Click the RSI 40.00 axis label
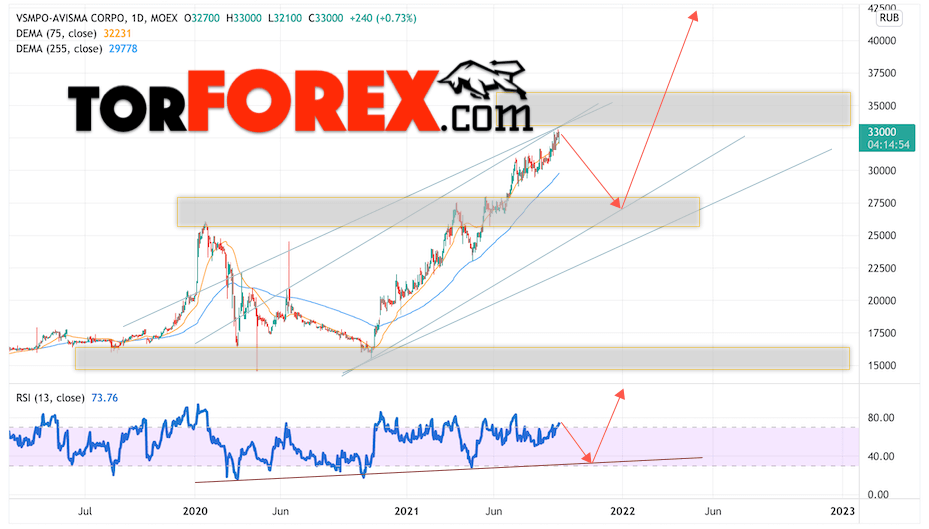This screenshot has height=529, width=929. point(880,457)
